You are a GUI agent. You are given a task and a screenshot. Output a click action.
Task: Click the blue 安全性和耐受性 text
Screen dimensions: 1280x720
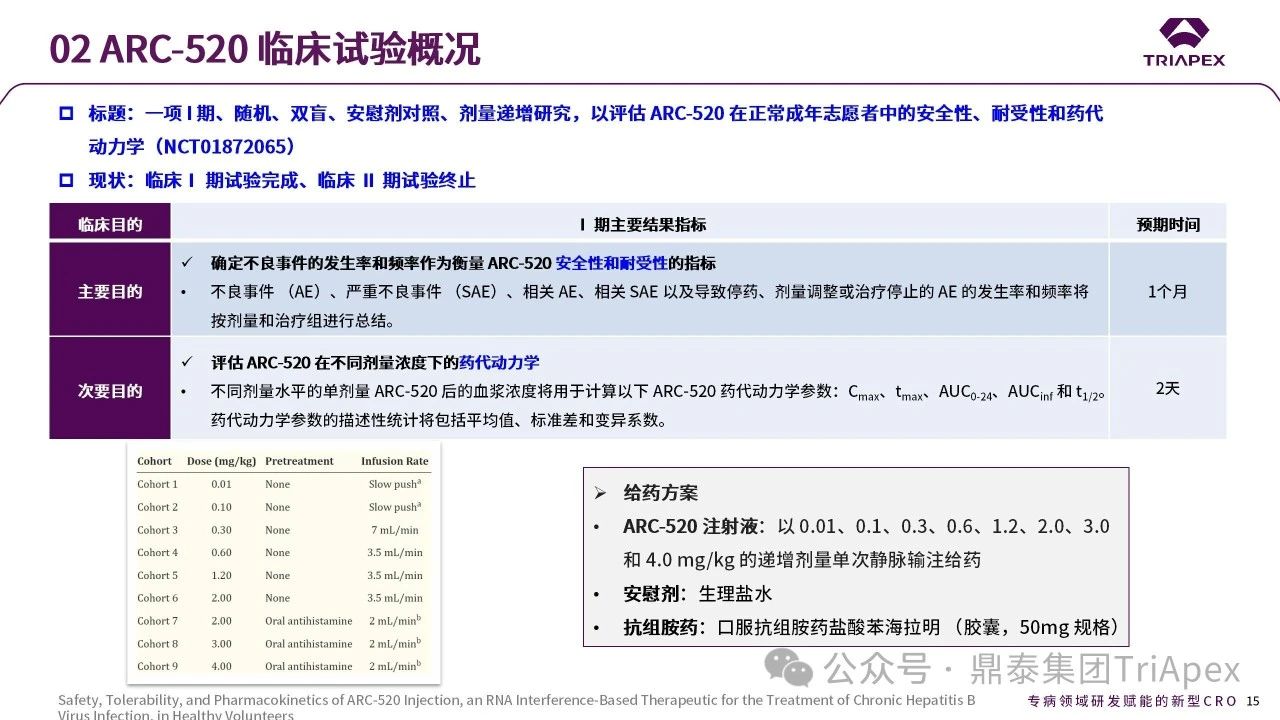click(x=611, y=263)
